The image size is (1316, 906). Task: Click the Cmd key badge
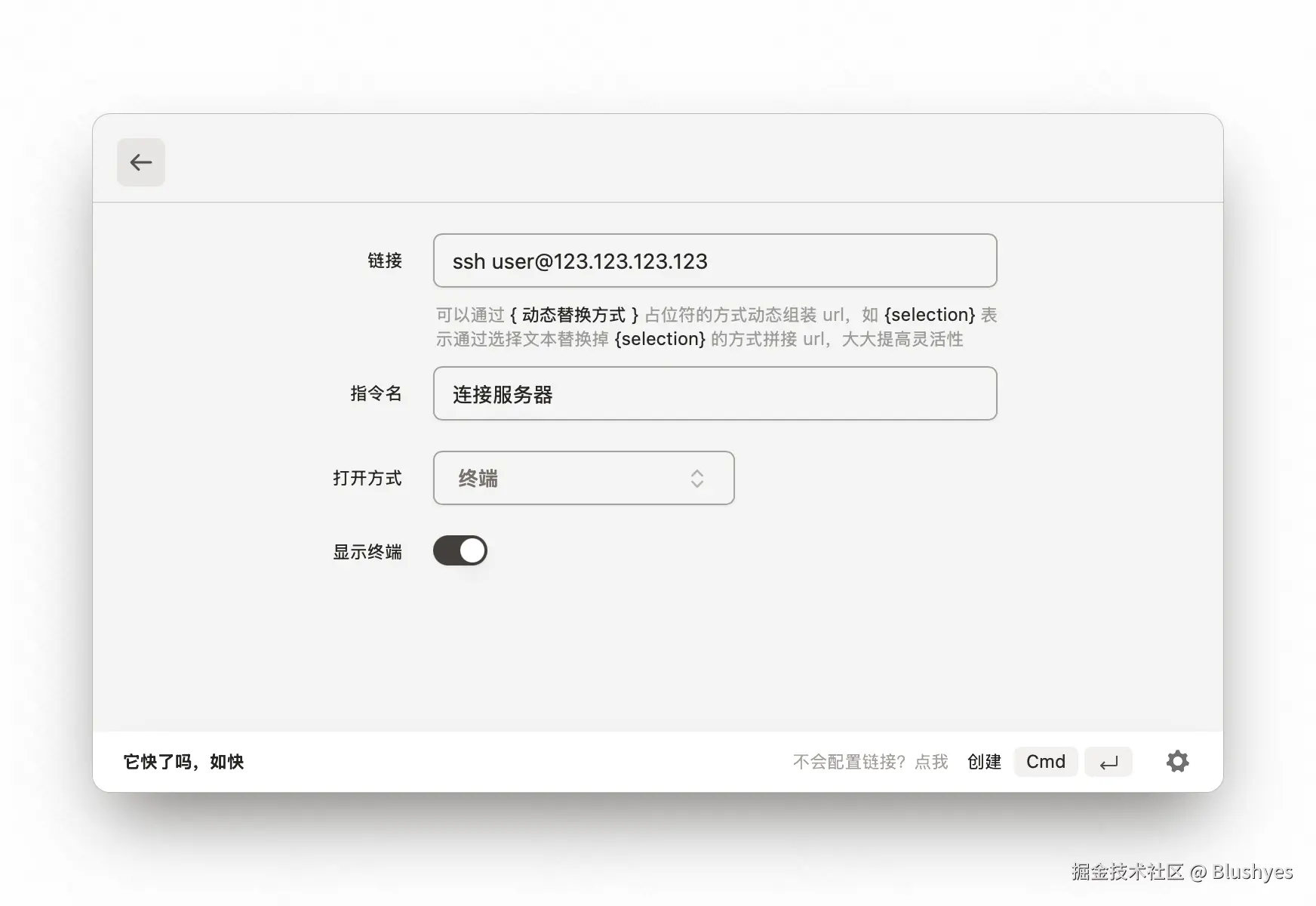(1046, 762)
